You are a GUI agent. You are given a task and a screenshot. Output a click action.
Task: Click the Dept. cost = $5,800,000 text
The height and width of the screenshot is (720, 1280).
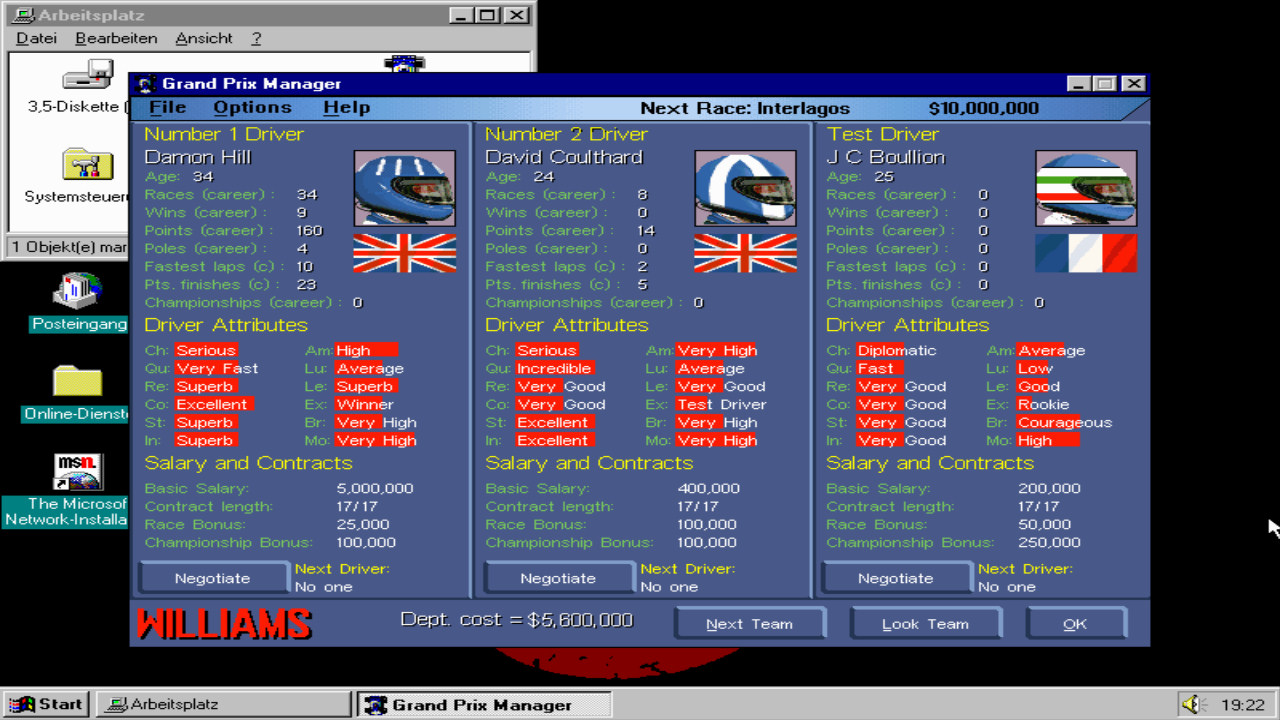pyautogui.click(x=516, y=620)
